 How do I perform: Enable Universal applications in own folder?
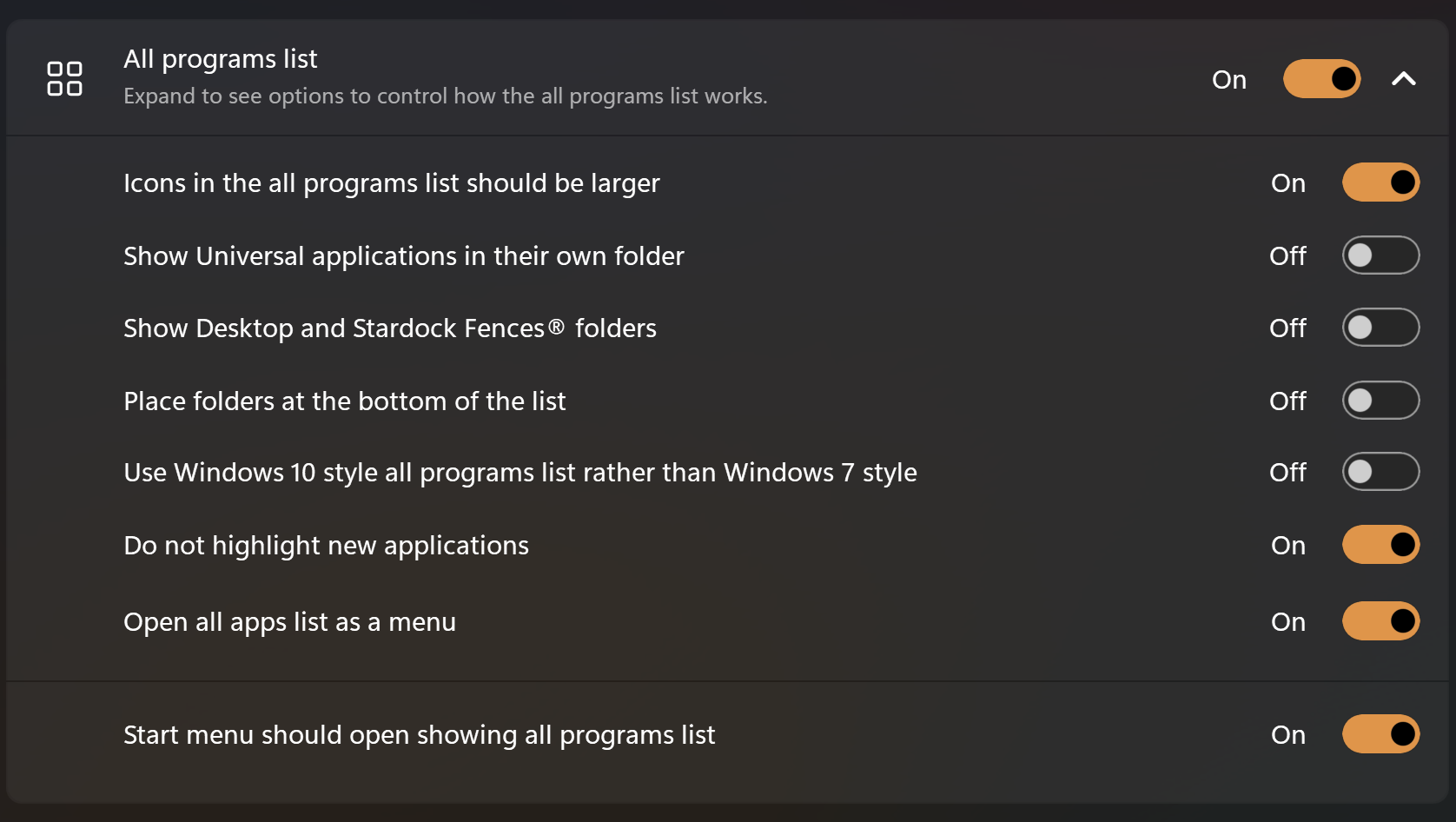(x=1380, y=255)
